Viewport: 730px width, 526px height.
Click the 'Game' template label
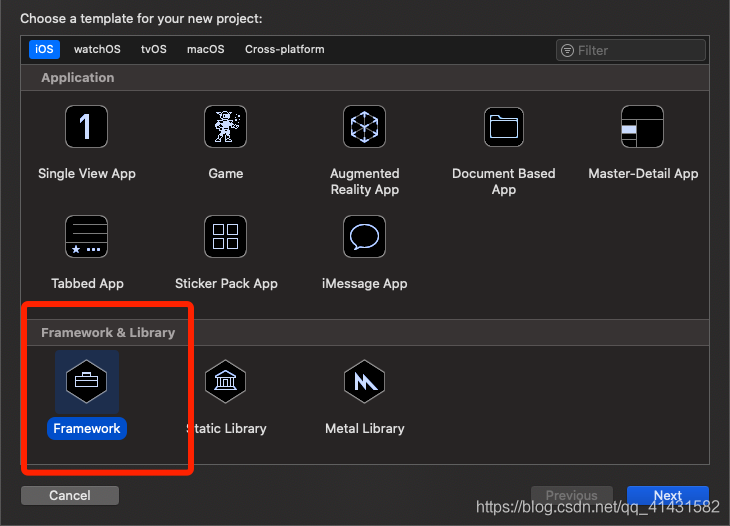click(226, 174)
